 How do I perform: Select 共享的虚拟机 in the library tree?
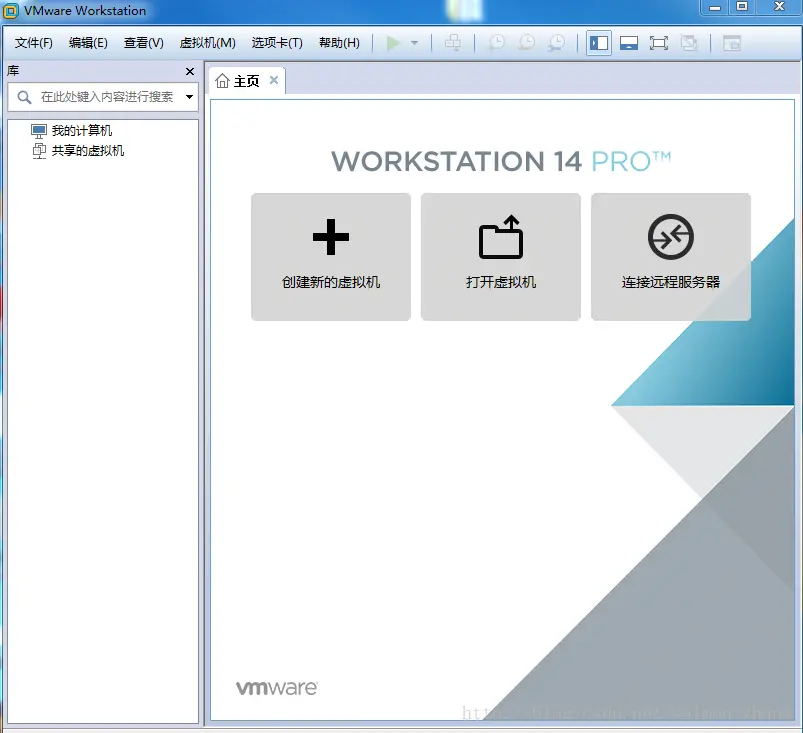pos(78,151)
